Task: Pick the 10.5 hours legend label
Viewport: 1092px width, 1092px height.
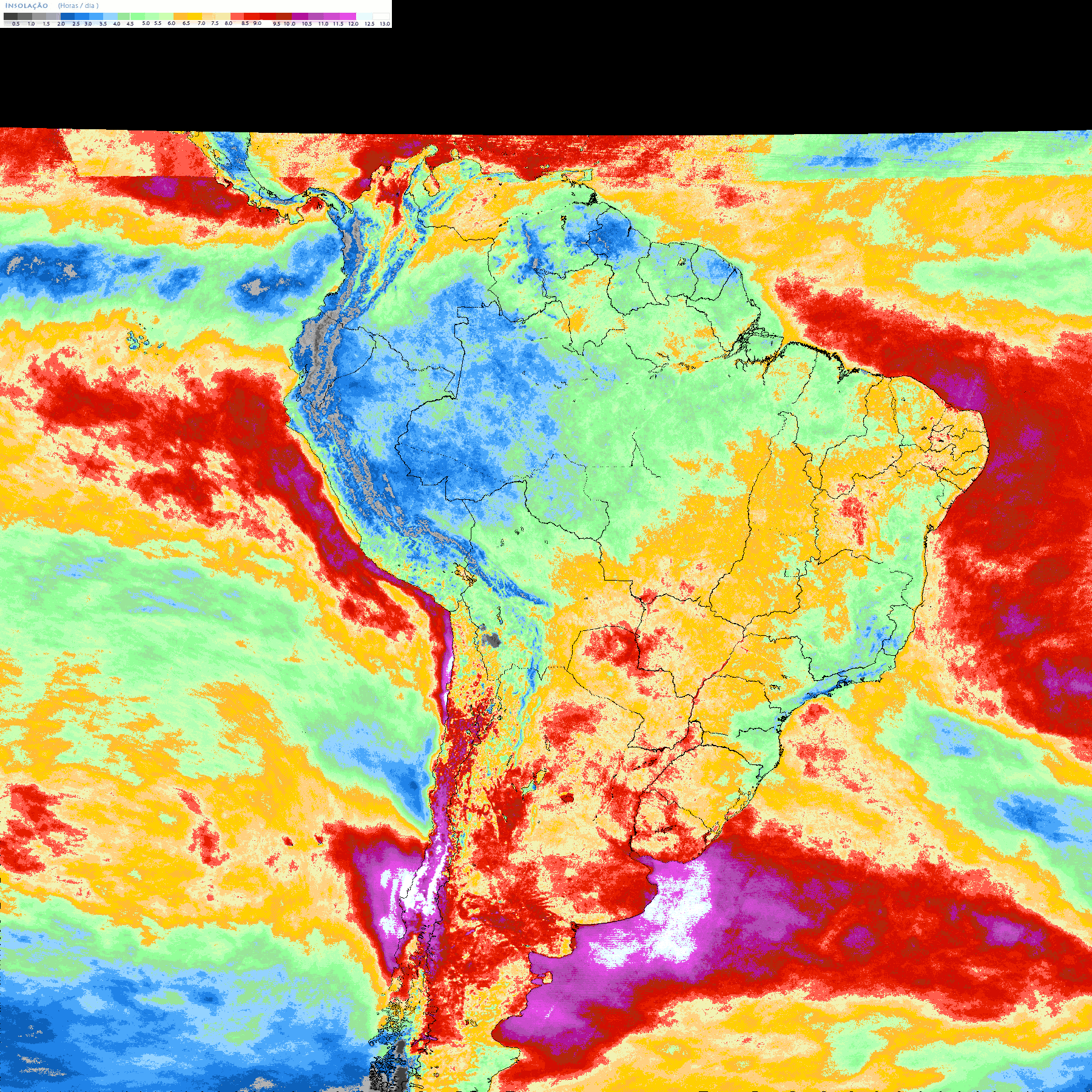Action: point(307,24)
